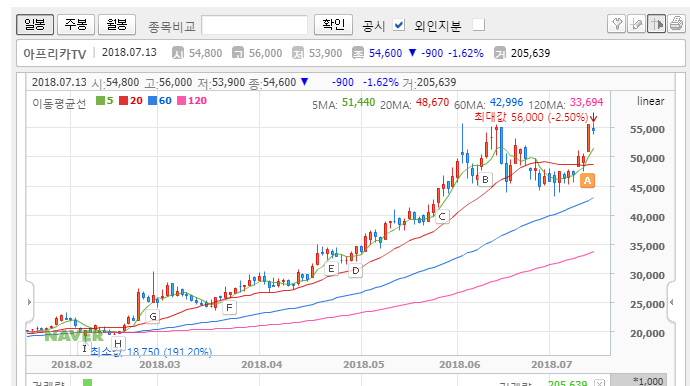
Task: Click the 2018.04 date axis label
Action: (261, 365)
